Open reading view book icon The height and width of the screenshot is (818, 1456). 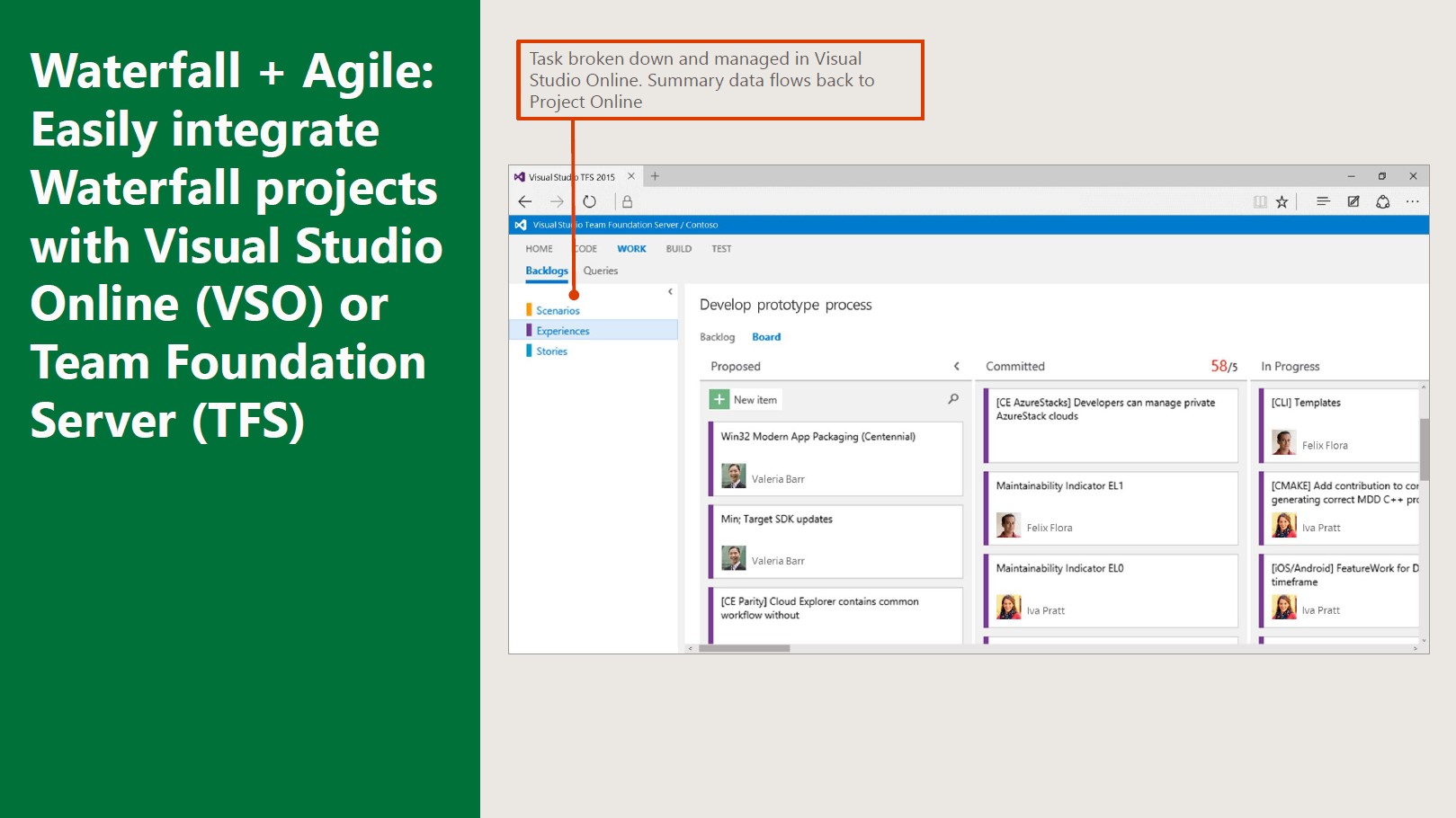coord(1260,201)
